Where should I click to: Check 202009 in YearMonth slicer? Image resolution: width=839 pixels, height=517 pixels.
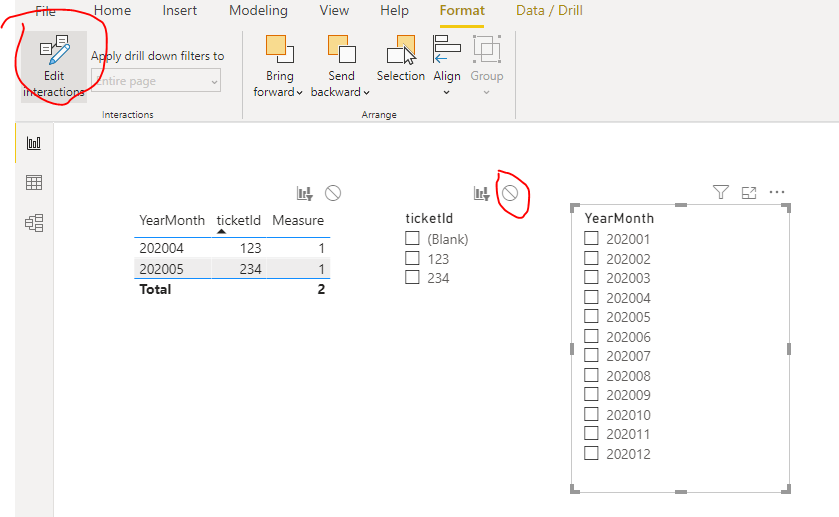click(x=591, y=394)
